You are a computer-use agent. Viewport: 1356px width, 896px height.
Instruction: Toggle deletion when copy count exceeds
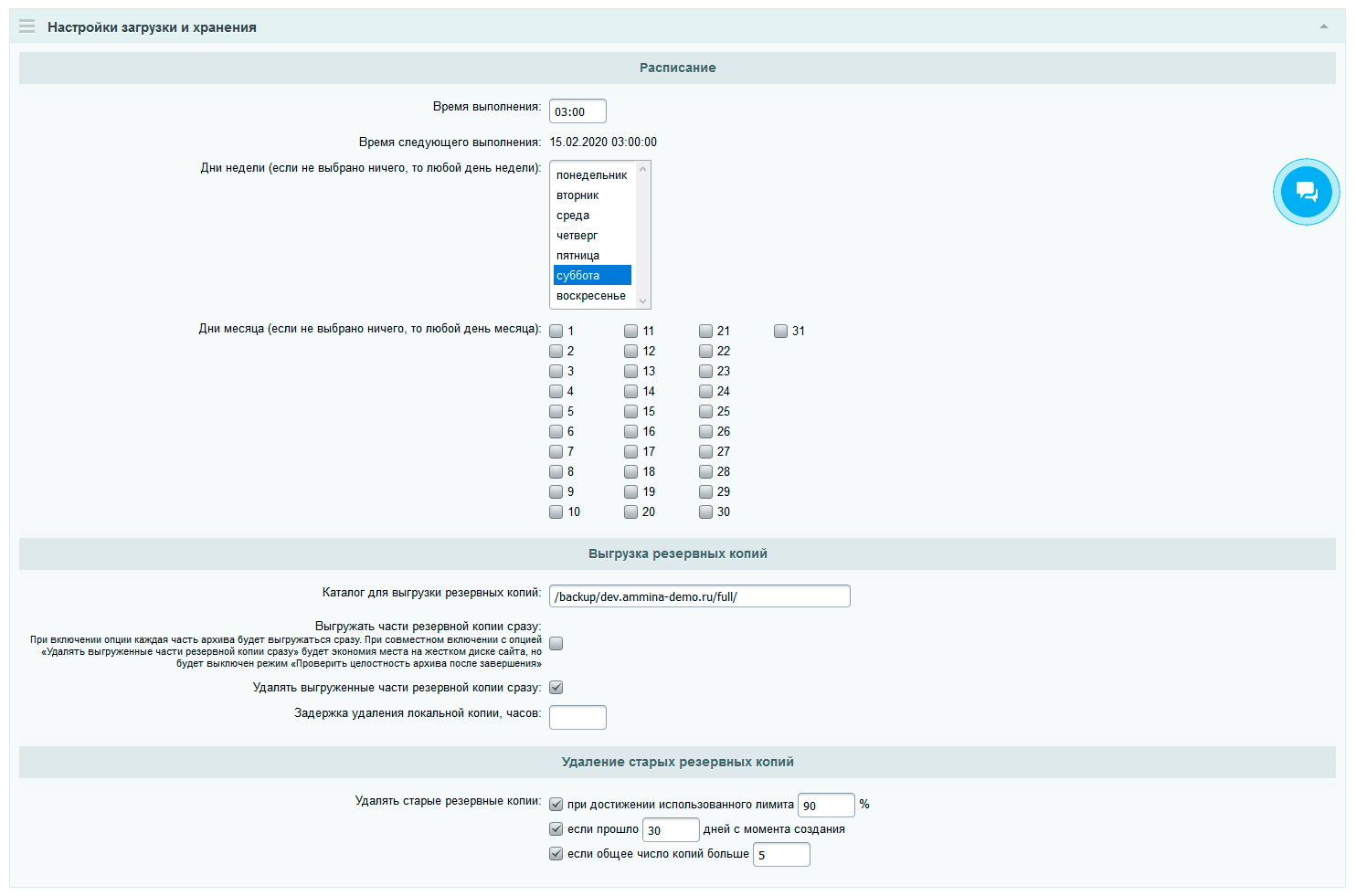click(556, 854)
